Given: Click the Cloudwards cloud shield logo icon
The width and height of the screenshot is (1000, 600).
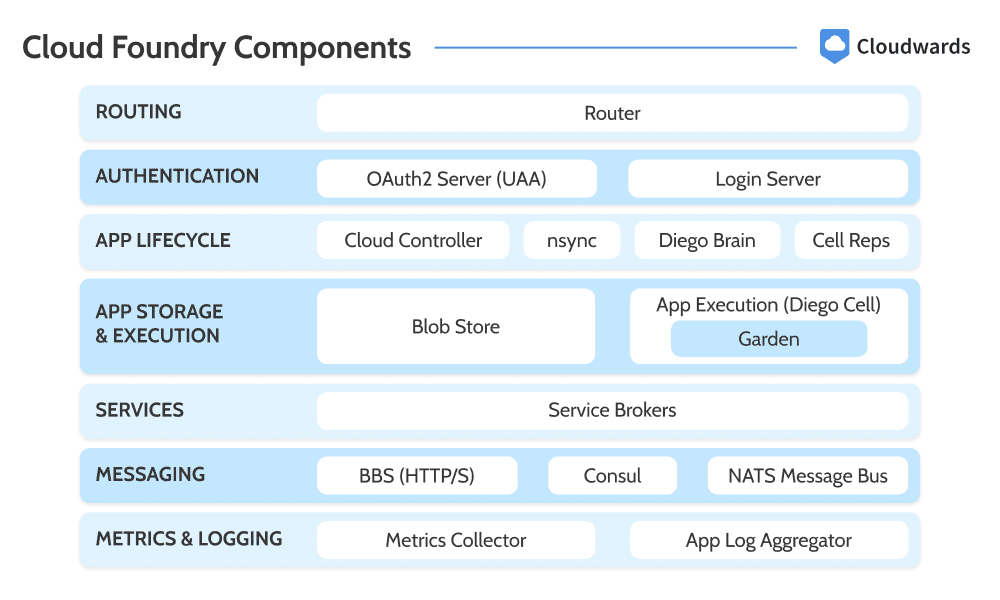Looking at the screenshot, I should (834, 47).
